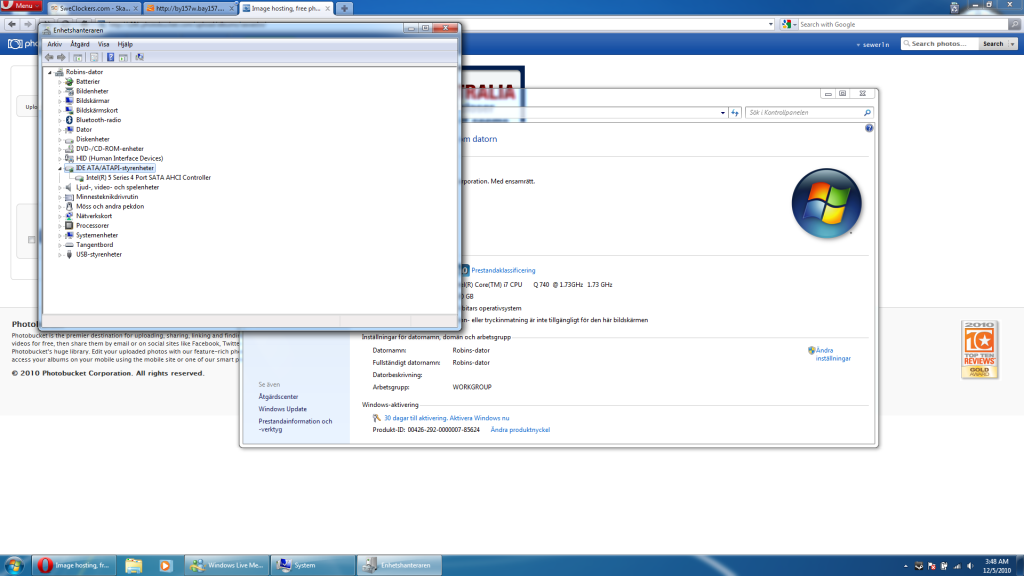Open the Åtgärd menu
Screen dimensions: 1024x576
tap(80, 44)
